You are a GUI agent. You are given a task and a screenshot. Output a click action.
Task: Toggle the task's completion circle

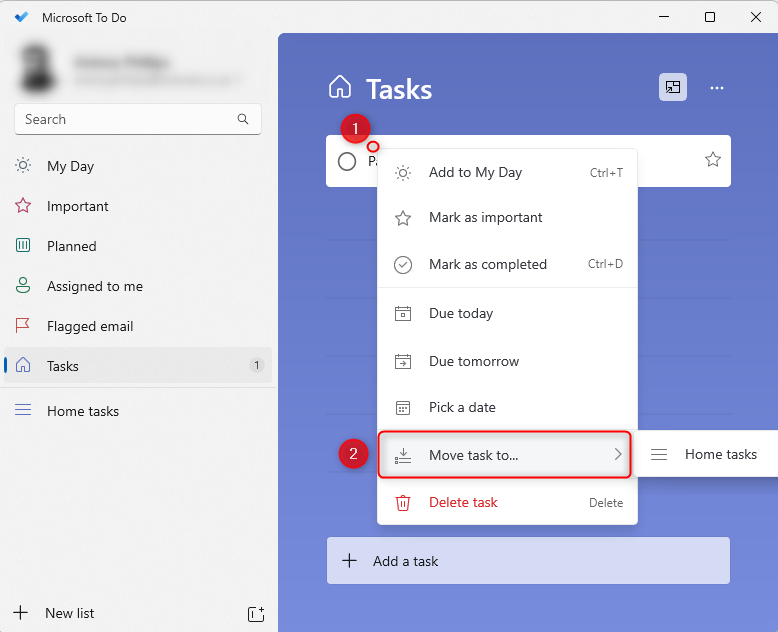pyautogui.click(x=347, y=161)
